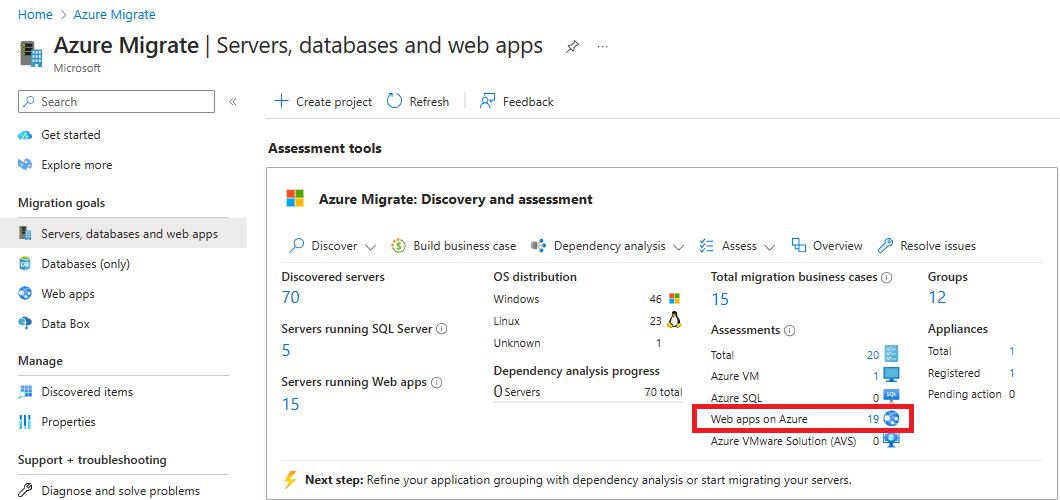1060x500 pixels.
Task: Go to the Home breadcrumb link
Action: (33, 14)
